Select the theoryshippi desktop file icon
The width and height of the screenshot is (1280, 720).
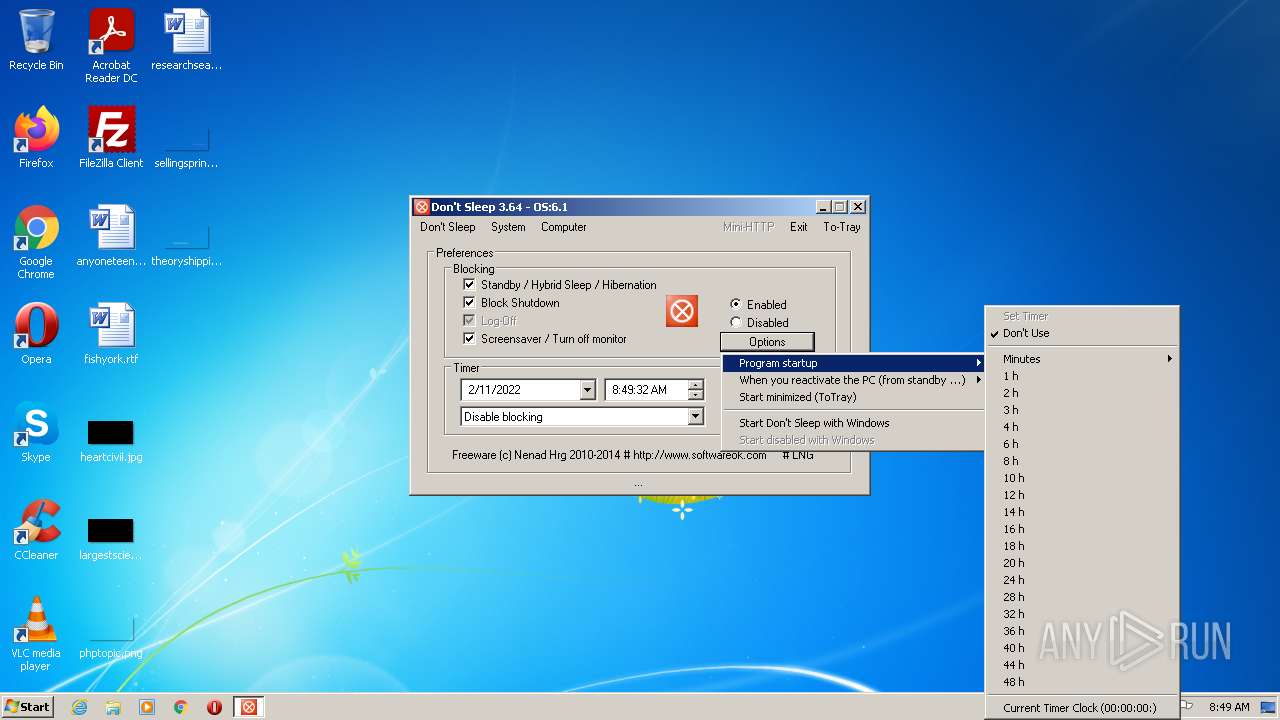[187, 244]
